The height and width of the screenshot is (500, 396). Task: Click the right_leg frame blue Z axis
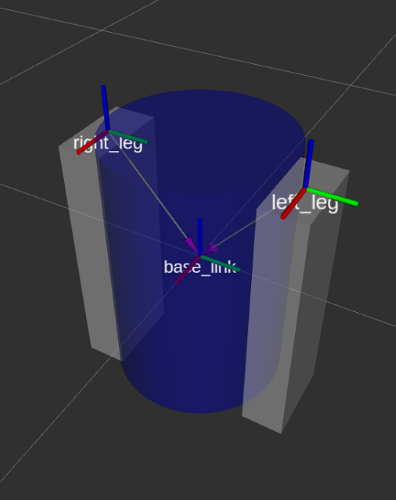(x=105, y=107)
